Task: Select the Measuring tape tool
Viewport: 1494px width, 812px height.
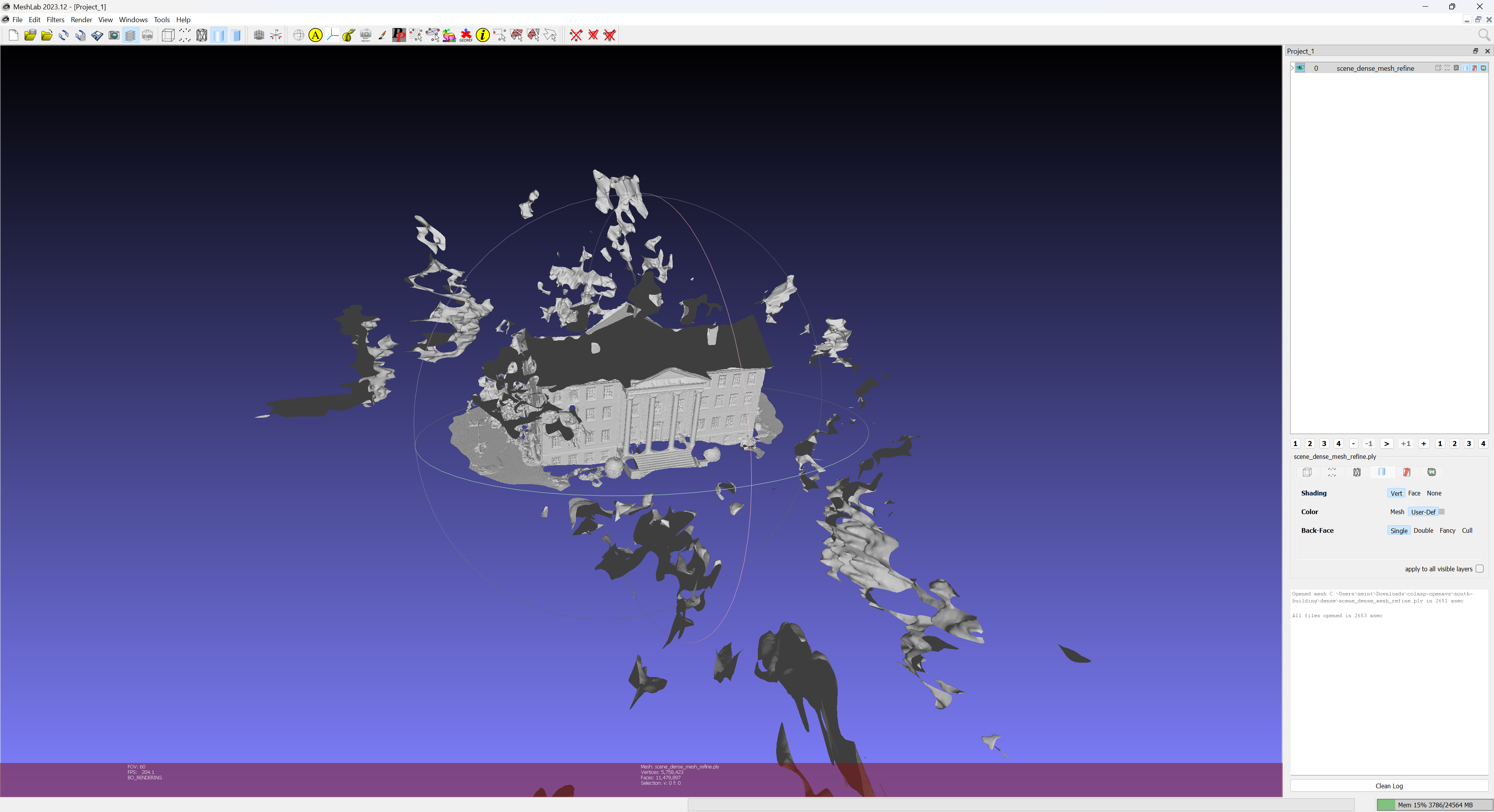Action: 349,35
